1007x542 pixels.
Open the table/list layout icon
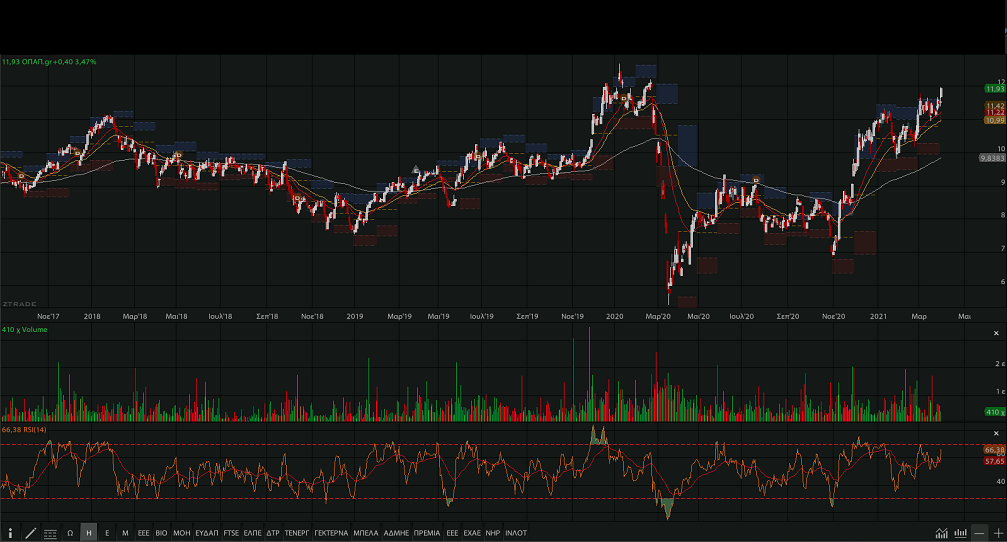point(50,533)
